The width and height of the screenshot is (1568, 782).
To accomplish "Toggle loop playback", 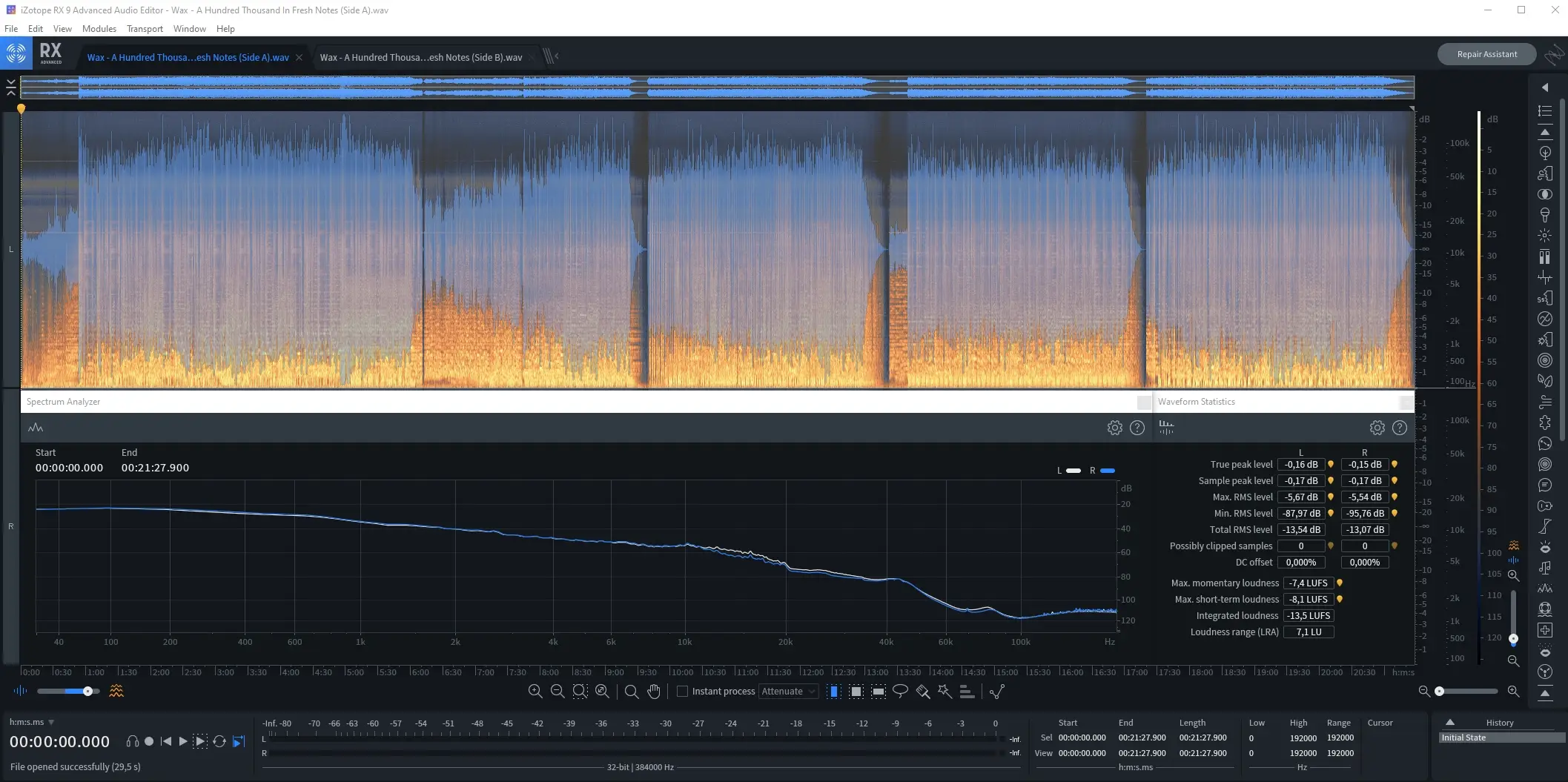I will pyautogui.click(x=219, y=741).
